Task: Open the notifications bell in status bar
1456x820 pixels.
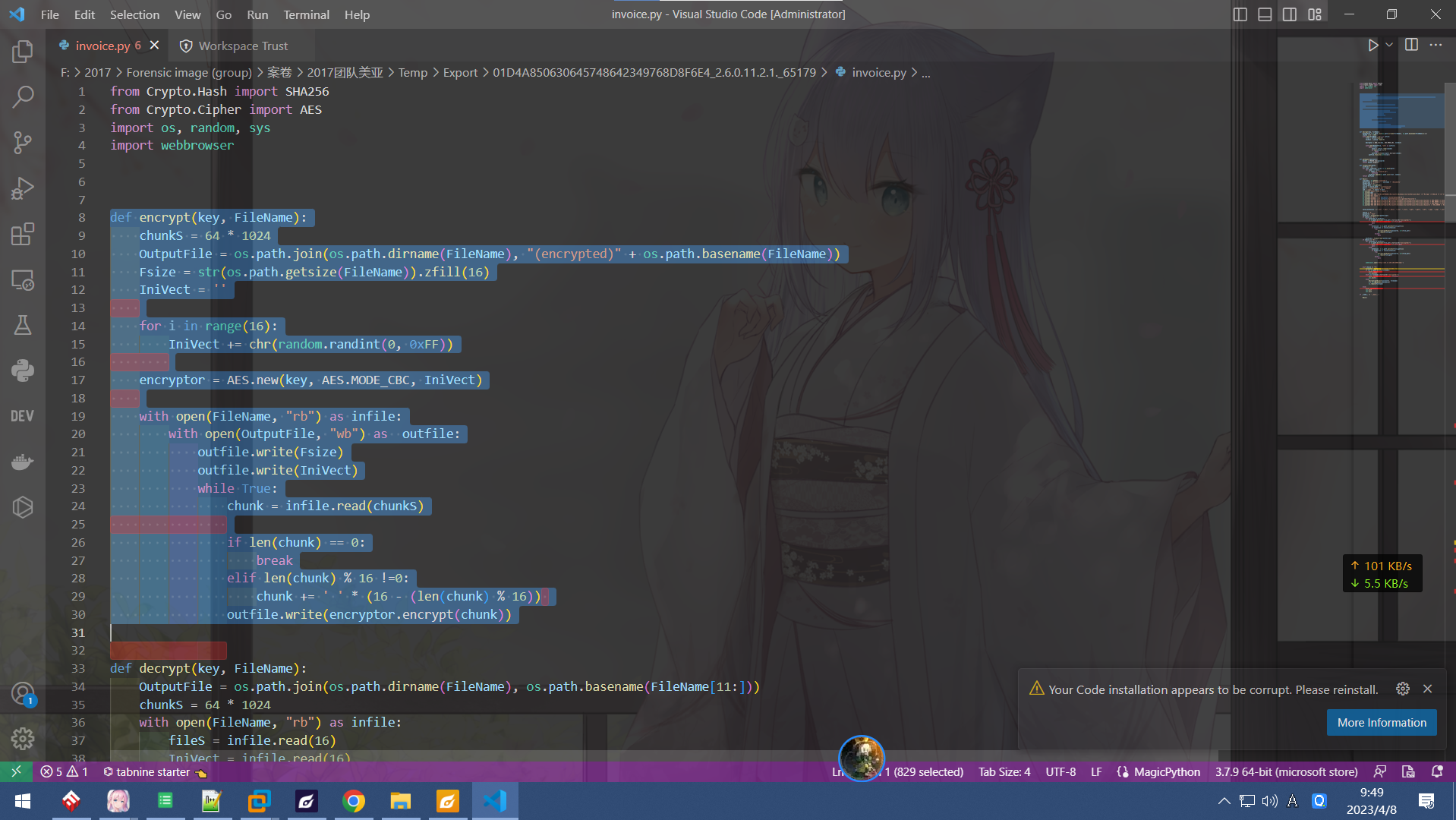Action: pyautogui.click(x=1437, y=771)
